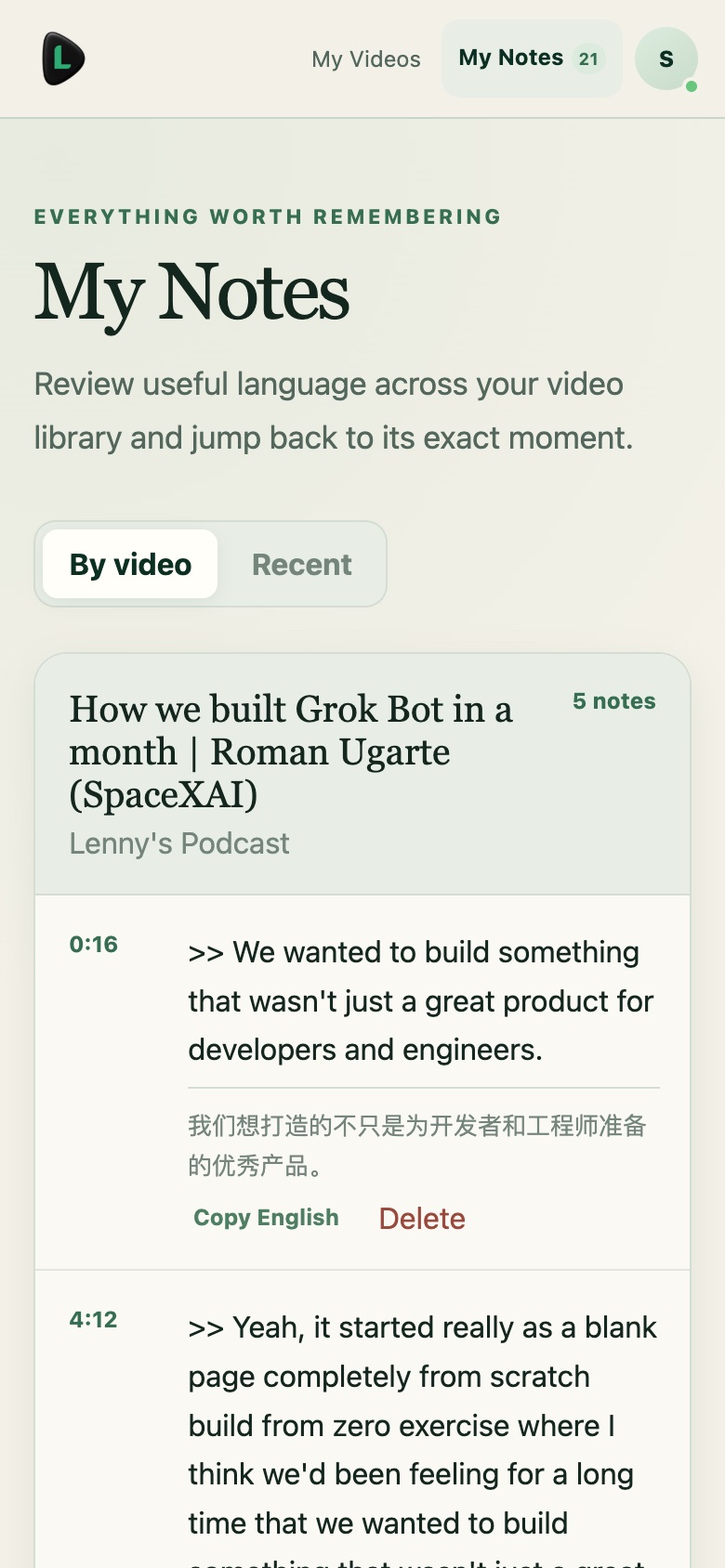The height and width of the screenshot is (1568, 725).
Task: Click the 21 notes count badge
Action: click(x=588, y=59)
